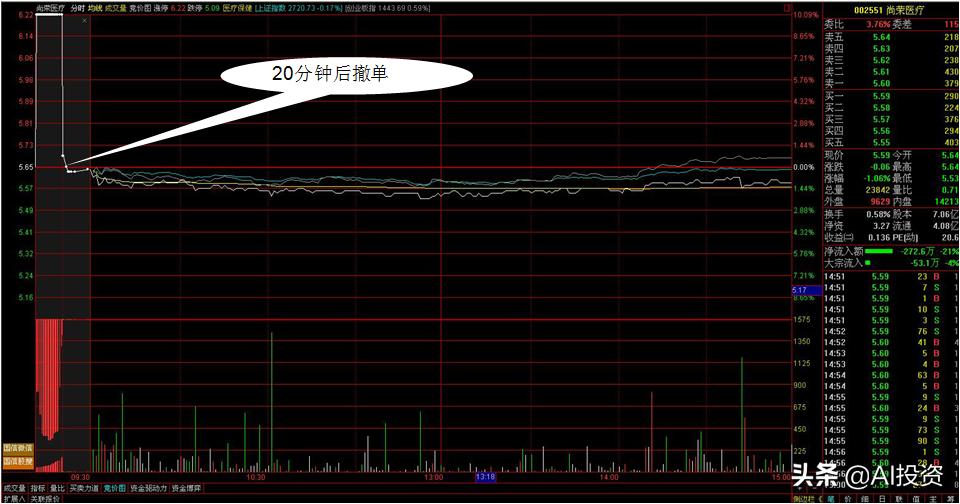This screenshot has width=960, height=504.
Task: Select the 日 daily tab in sidebar
Action: click(x=882, y=499)
